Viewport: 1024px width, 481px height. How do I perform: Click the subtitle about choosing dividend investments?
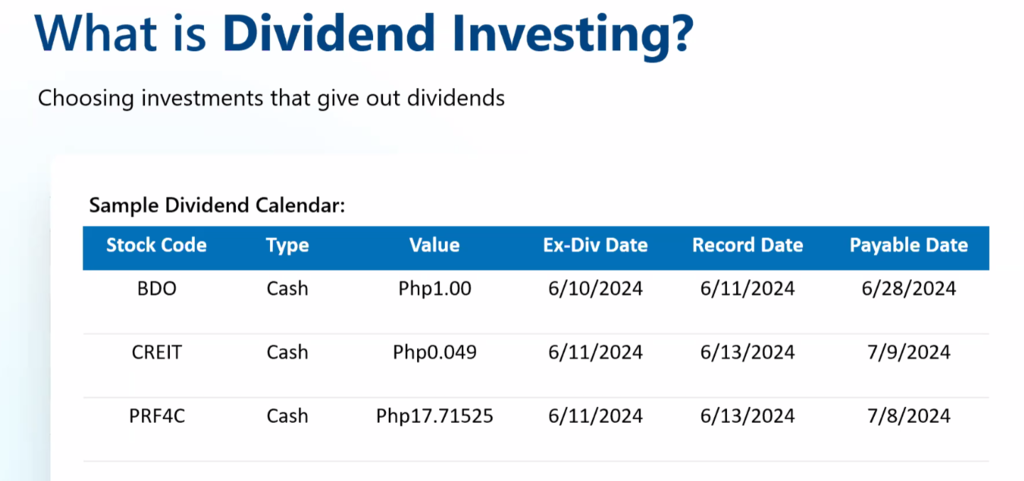point(271,99)
